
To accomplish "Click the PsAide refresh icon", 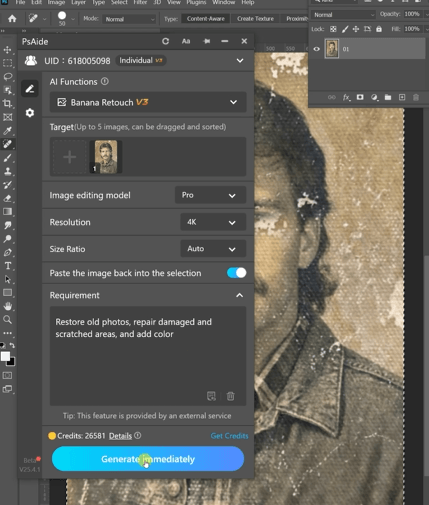I will point(165,41).
